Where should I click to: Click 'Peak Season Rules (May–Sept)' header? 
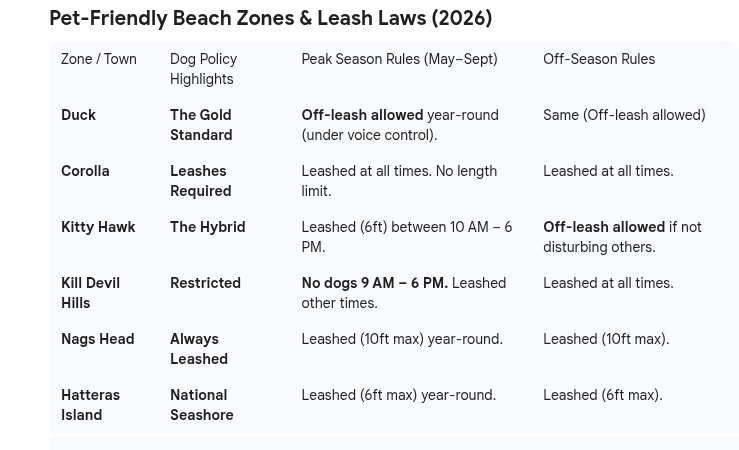[x=400, y=59]
